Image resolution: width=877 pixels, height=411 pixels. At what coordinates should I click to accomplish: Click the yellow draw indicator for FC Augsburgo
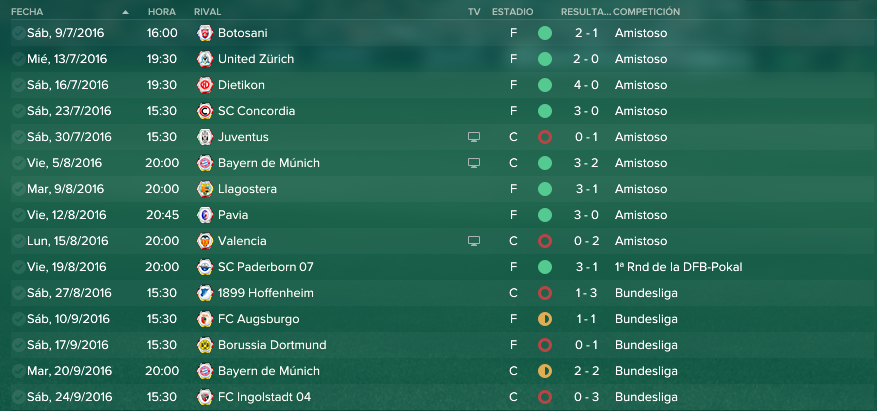point(545,319)
